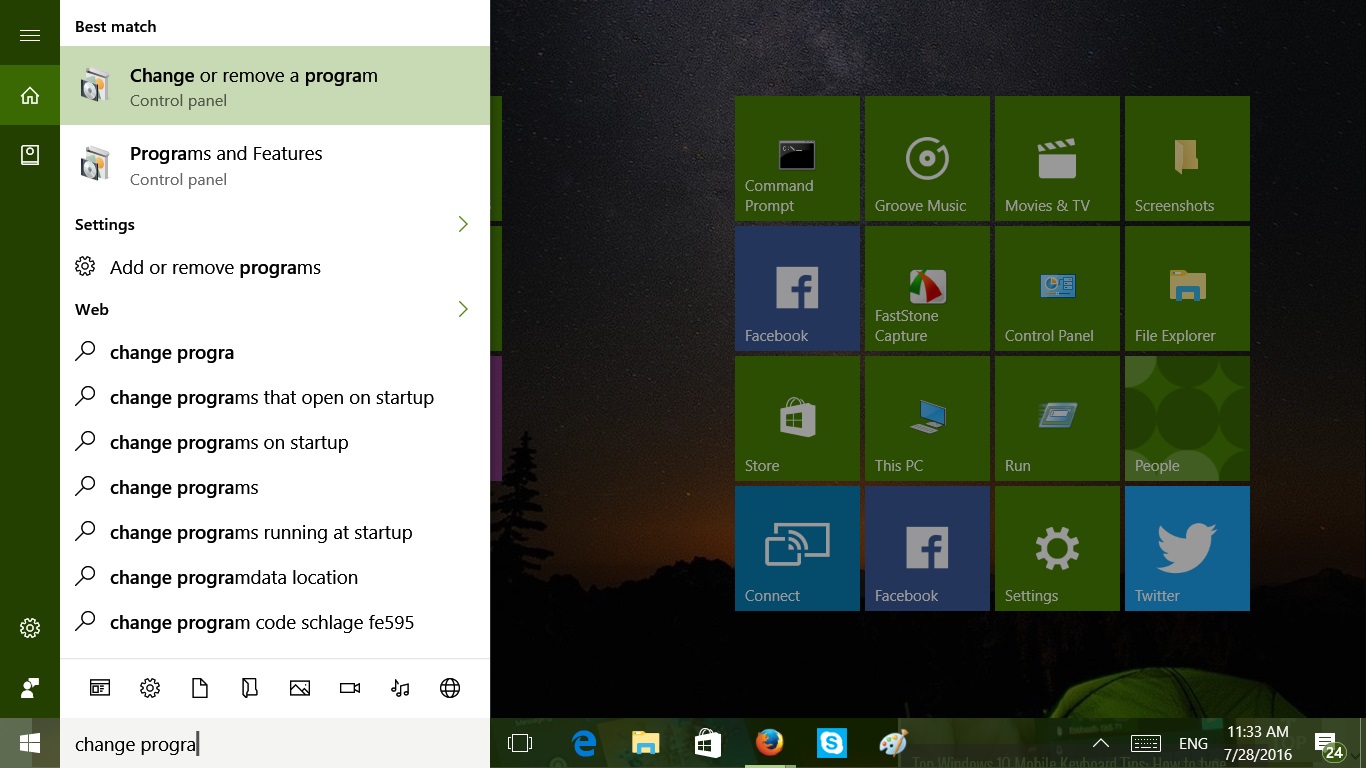
Task: Filter search results by Photos icon
Action: click(x=300, y=688)
